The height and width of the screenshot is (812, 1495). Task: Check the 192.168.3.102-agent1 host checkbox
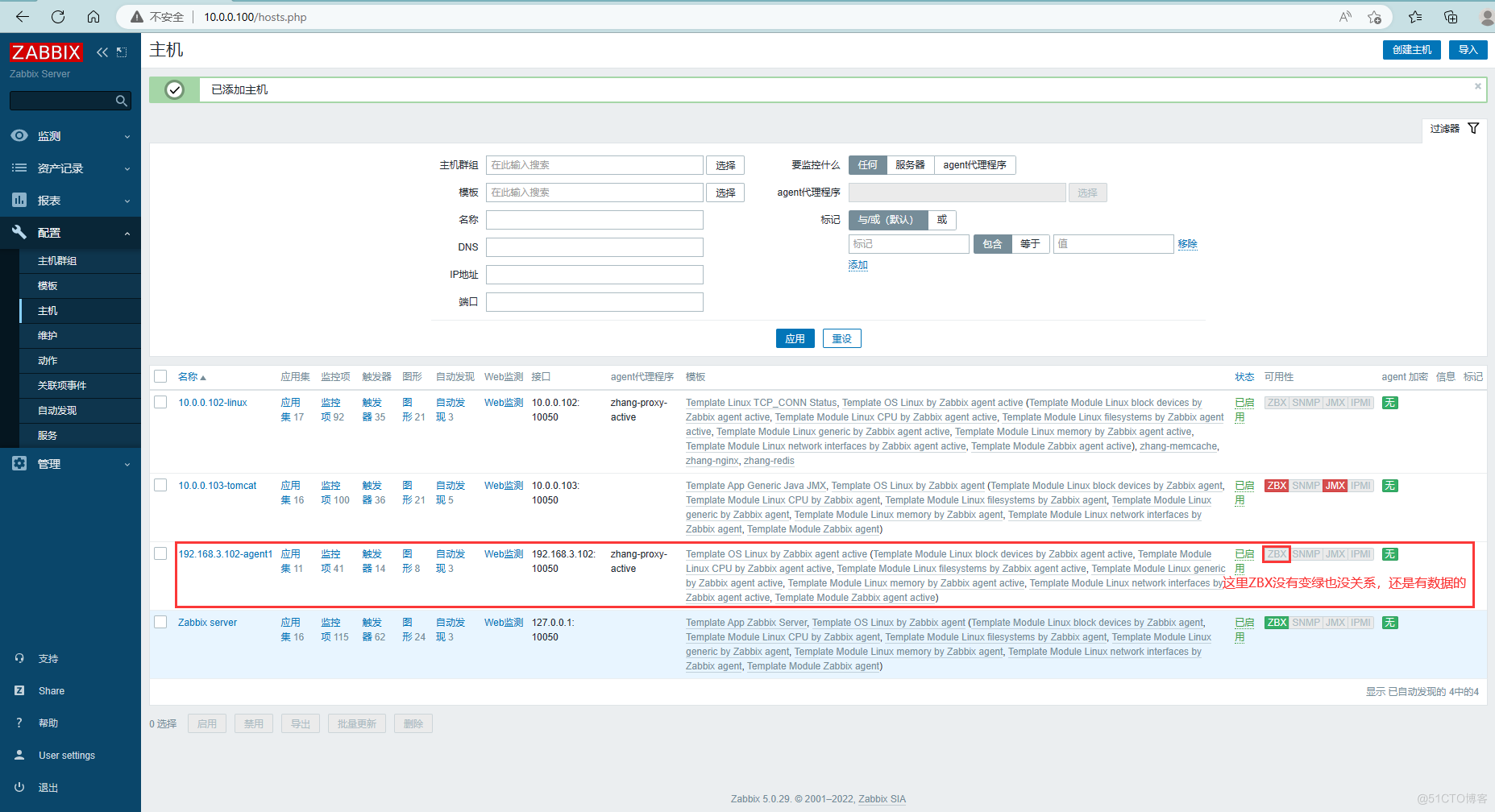160,553
